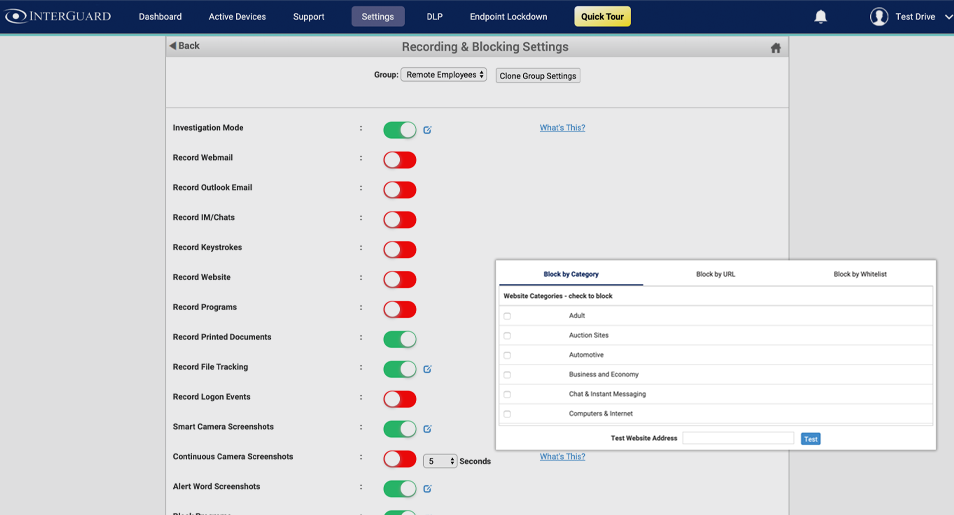The height and width of the screenshot is (515, 954).
Task: Switch to Block by URL tab
Action: [x=715, y=274]
